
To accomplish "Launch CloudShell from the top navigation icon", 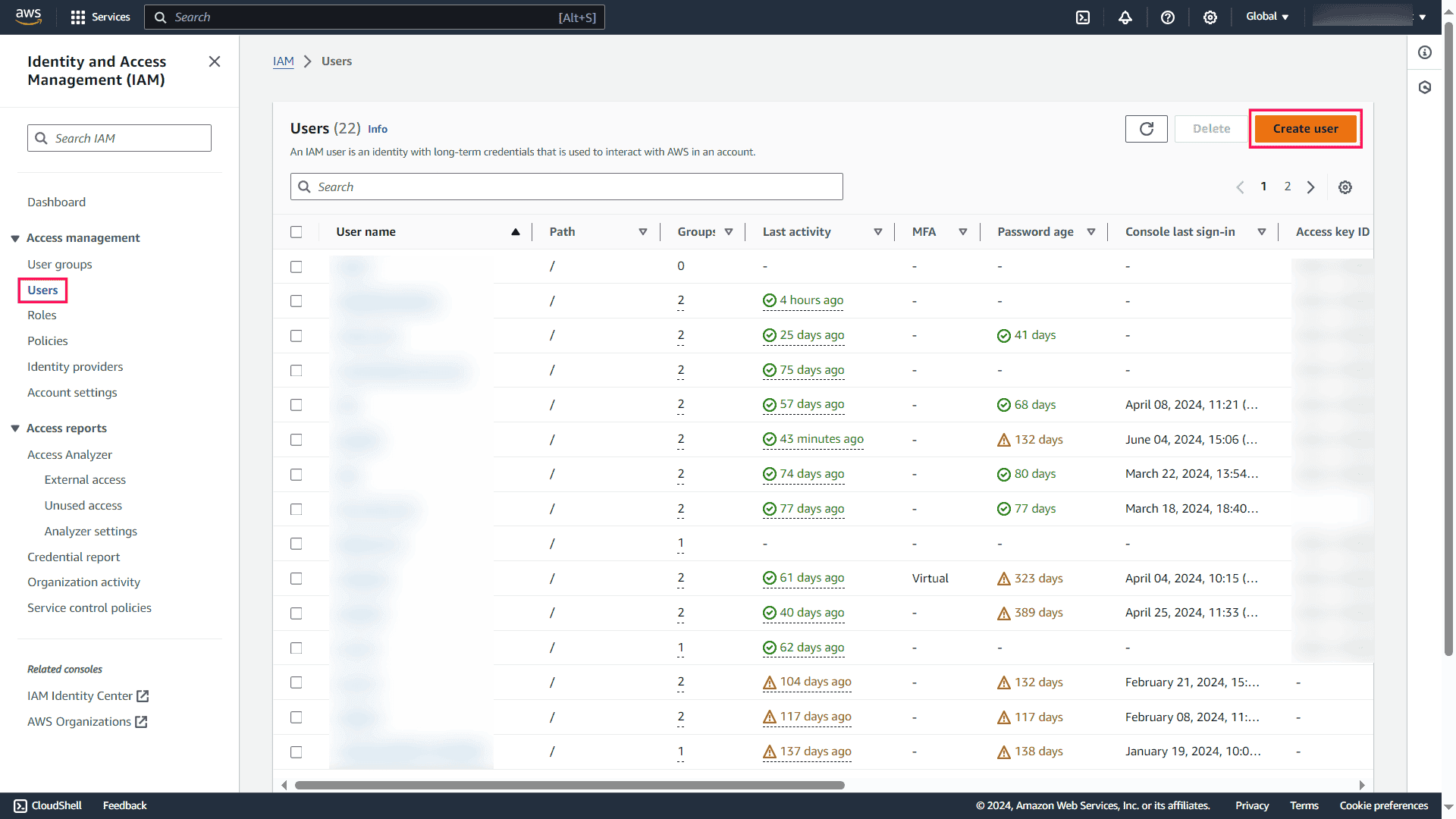I will [1083, 17].
